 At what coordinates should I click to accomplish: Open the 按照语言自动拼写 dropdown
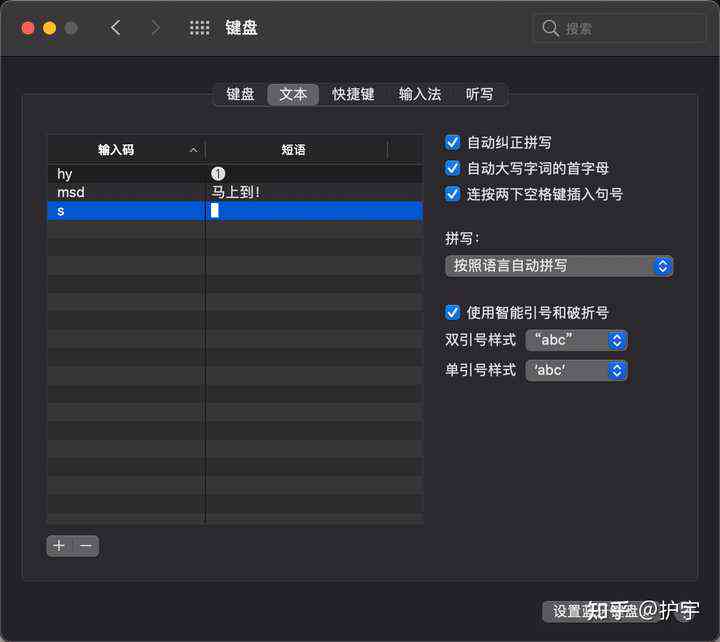(559, 266)
